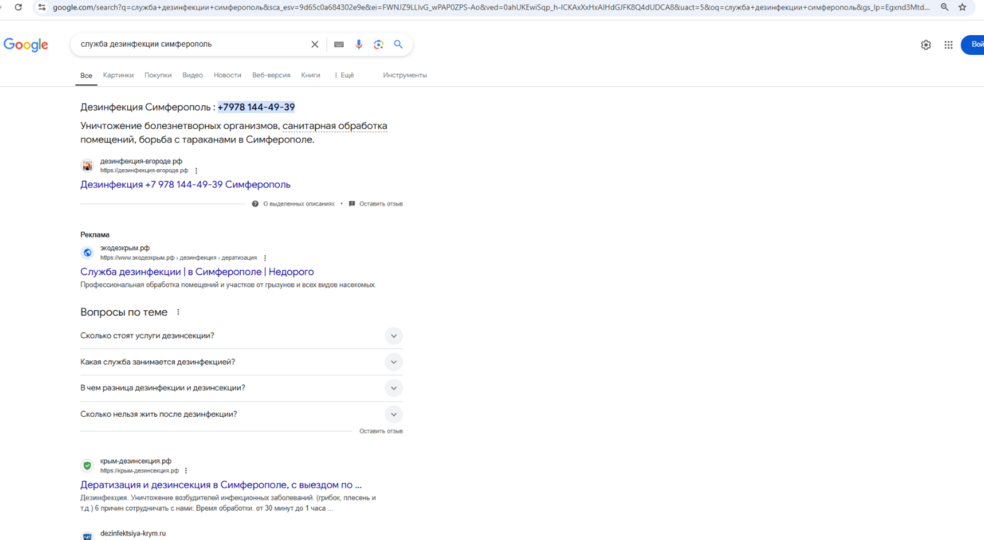Click Оставить отзыв below the questions block
Image resolution: width=984 pixels, height=540 pixels.
[381, 431]
